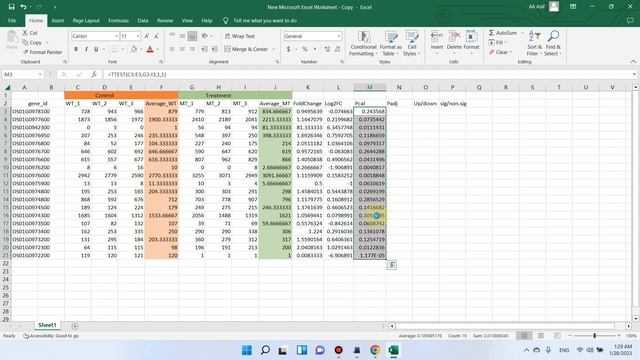Image resolution: width=640 pixels, height=360 pixels.
Task: Open Sort & Filter
Action: click(x=534, y=43)
